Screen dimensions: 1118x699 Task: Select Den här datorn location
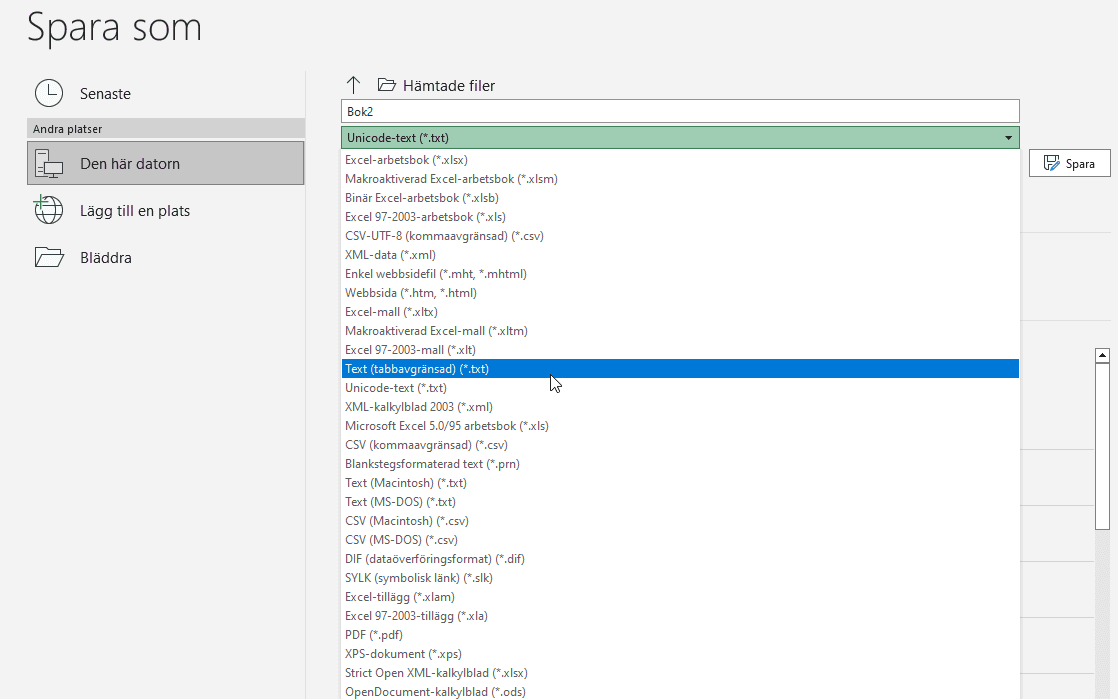pos(165,163)
